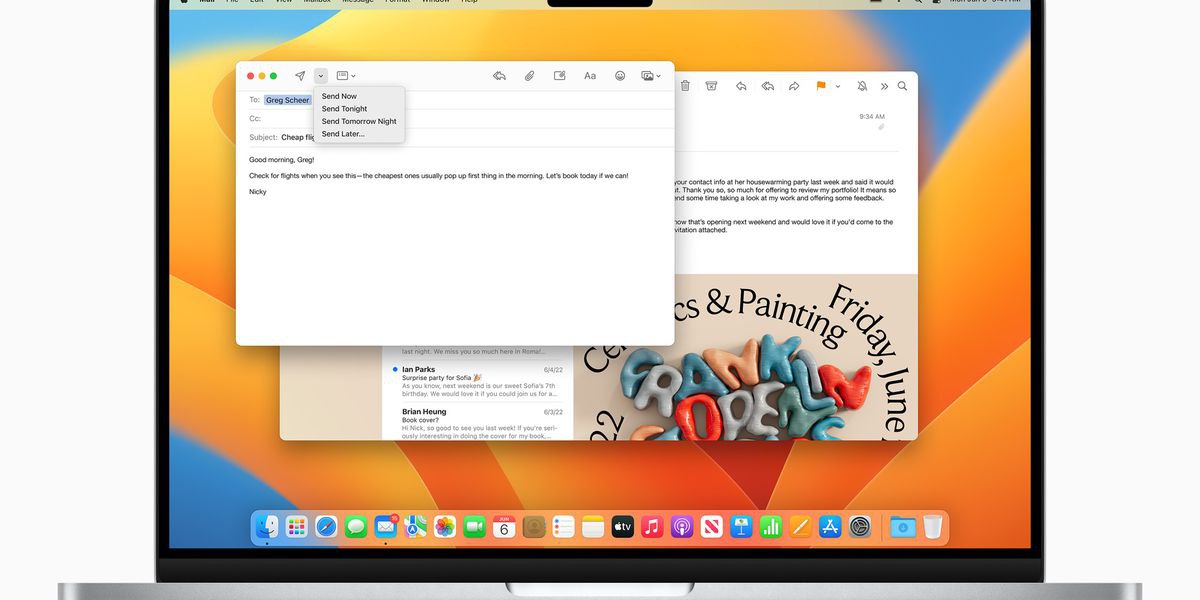Image resolution: width=1200 pixels, height=600 pixels.
Task: Click the search magnifier in Mail window
Action: point(902,87)
